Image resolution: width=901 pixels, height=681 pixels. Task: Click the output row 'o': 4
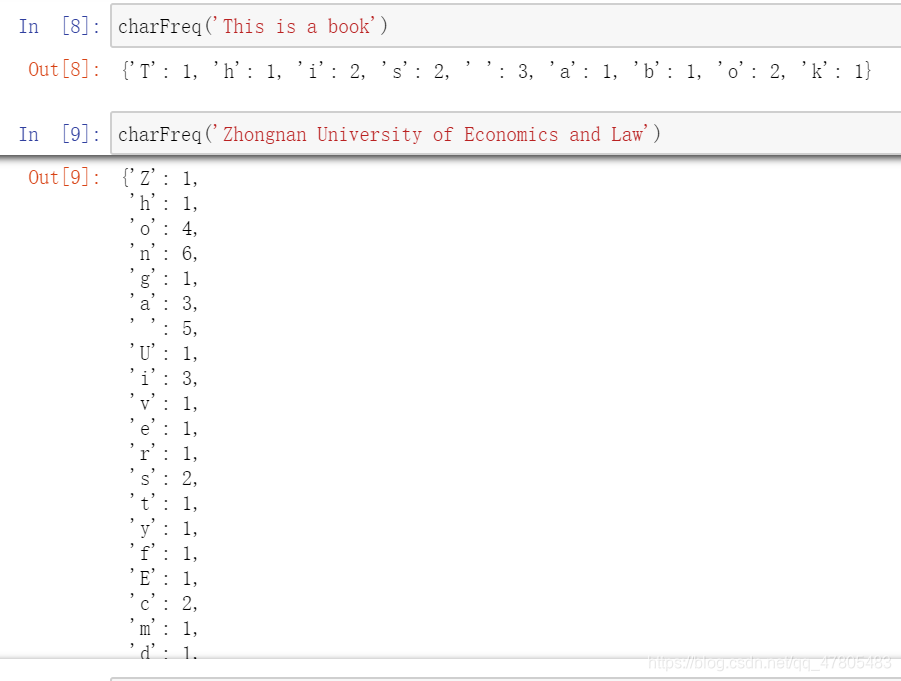click(163, 229)
